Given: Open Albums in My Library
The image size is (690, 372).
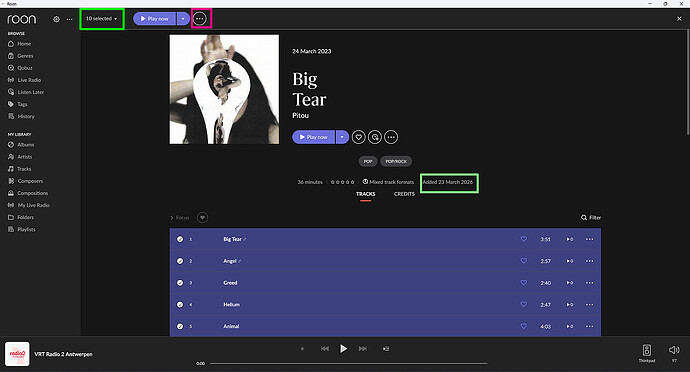Looking at the screenshot, I should coord(21,144).
